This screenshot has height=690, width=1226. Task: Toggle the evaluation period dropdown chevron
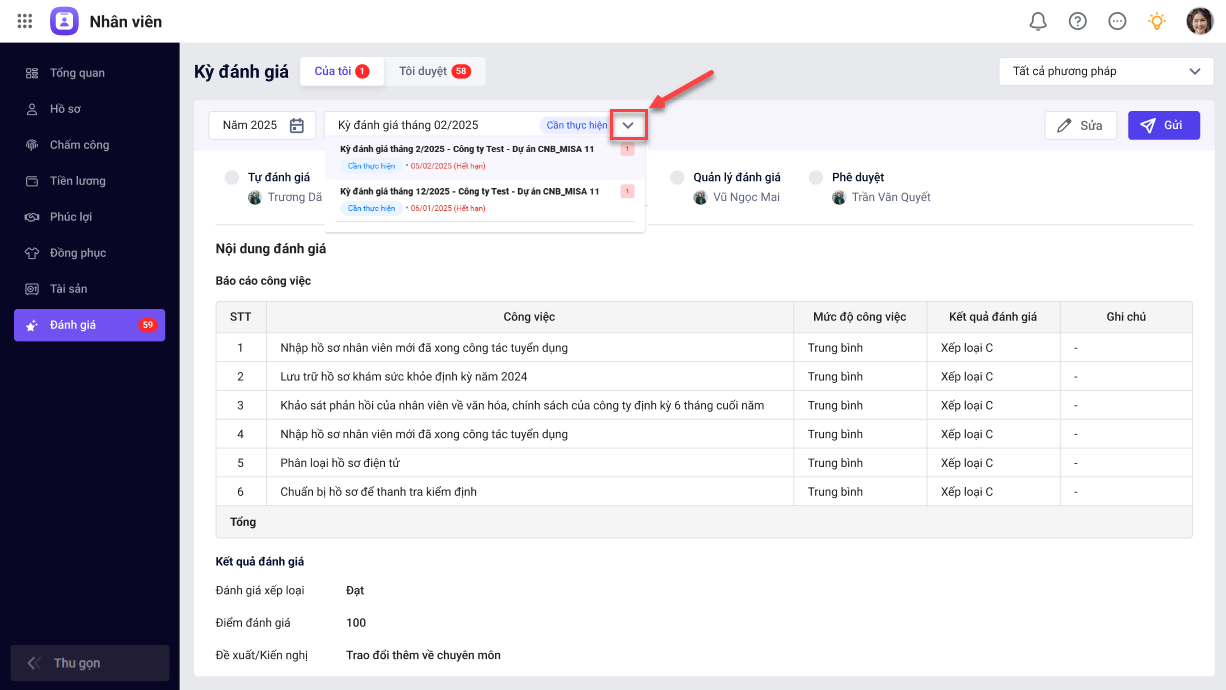[628, 125]
